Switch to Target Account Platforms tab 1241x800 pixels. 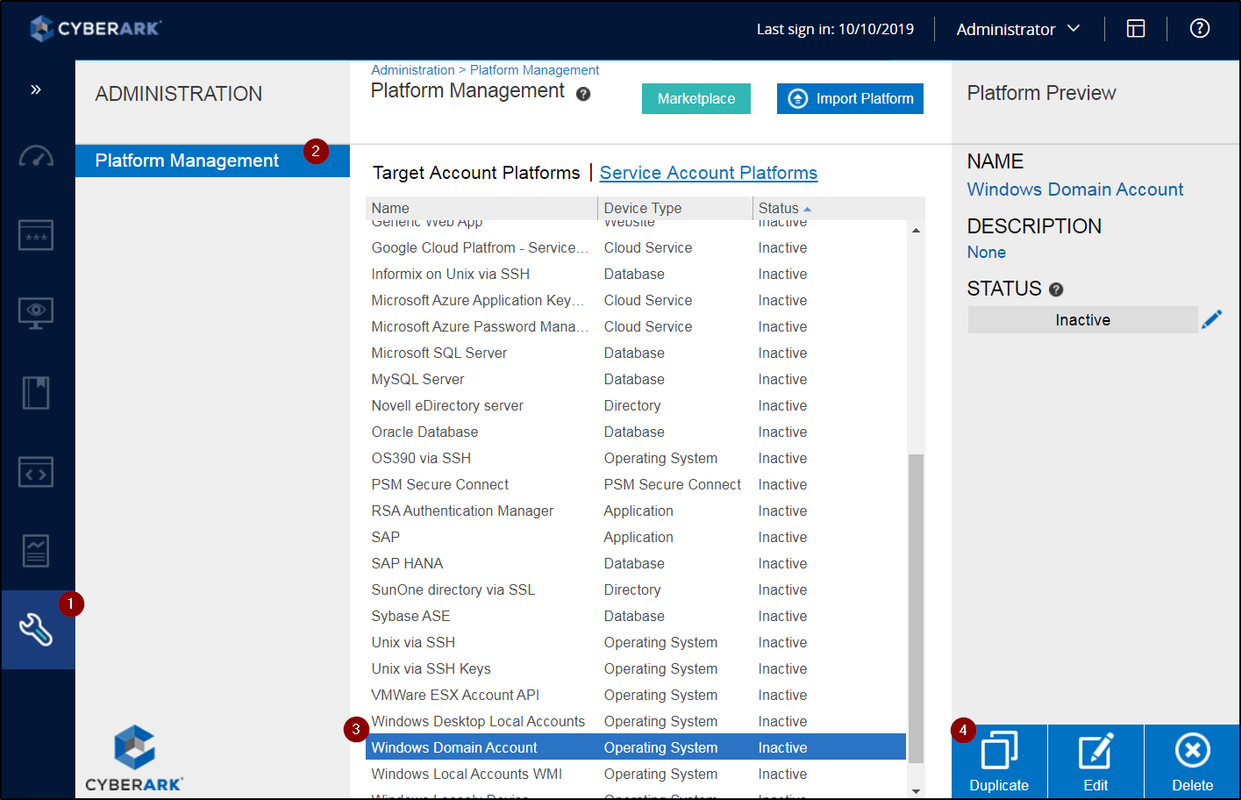[x=476, y=173]
